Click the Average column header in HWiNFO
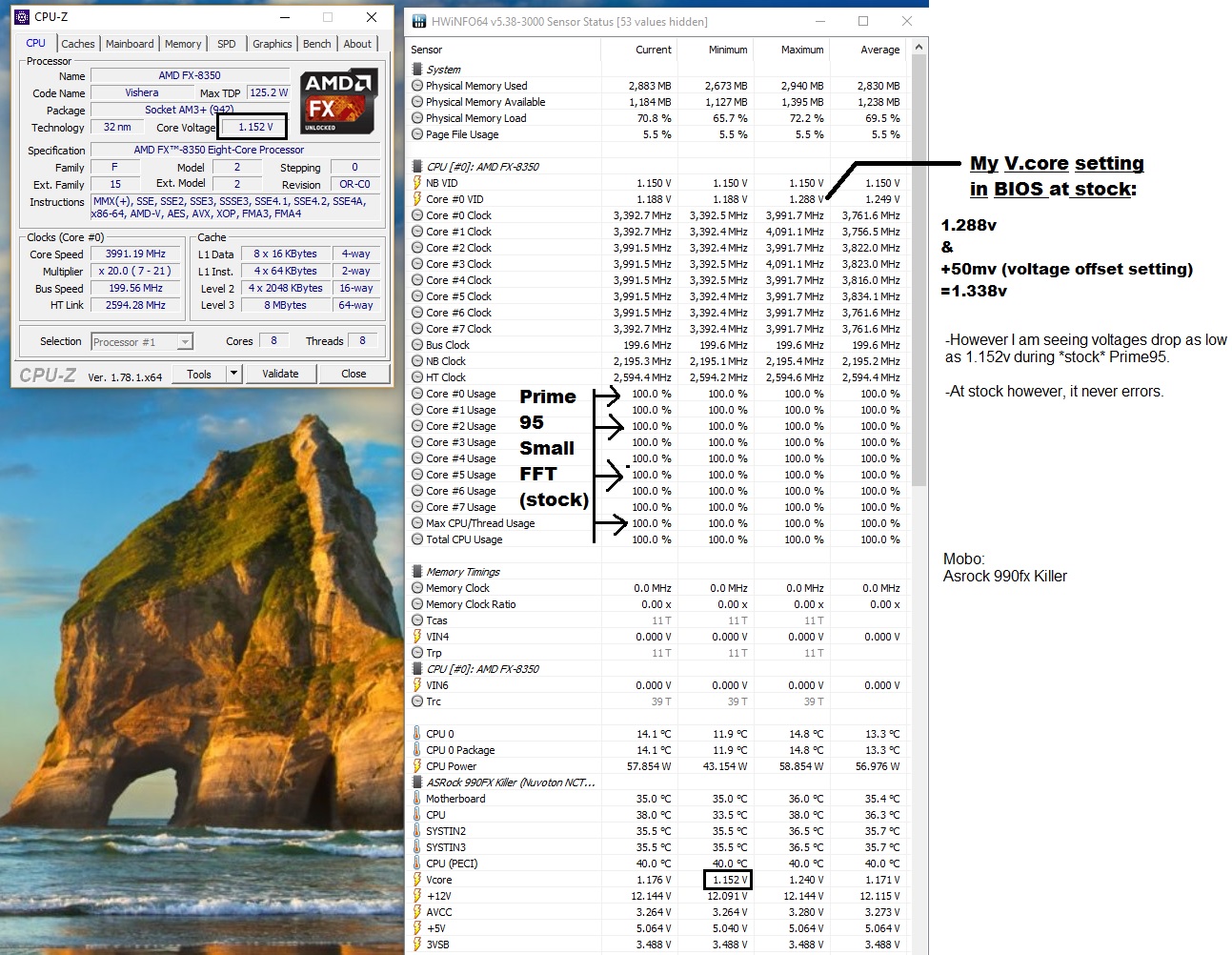The height and width of the screenshot is (955, 1232). click(867, 50)
